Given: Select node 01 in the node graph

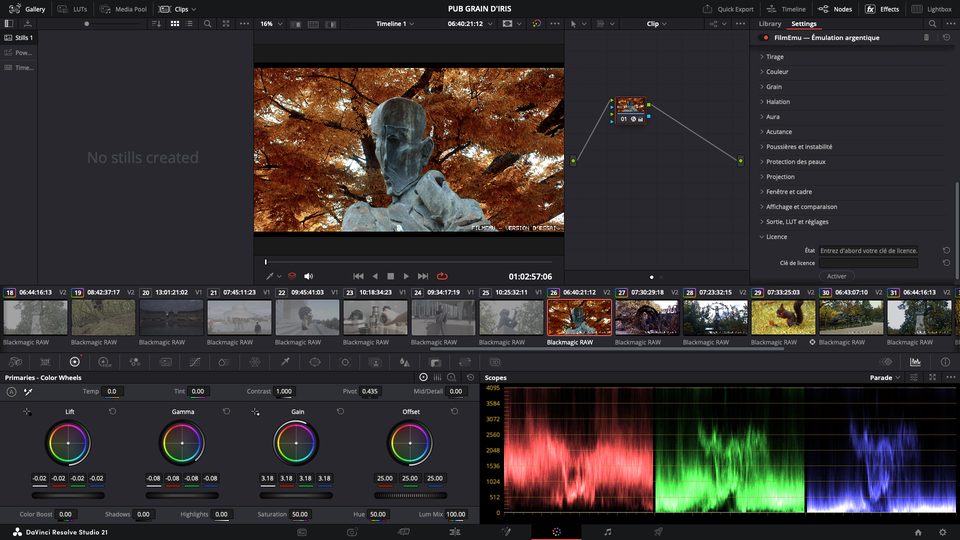Looking at the screenshot, I should (x=630, y=110).
